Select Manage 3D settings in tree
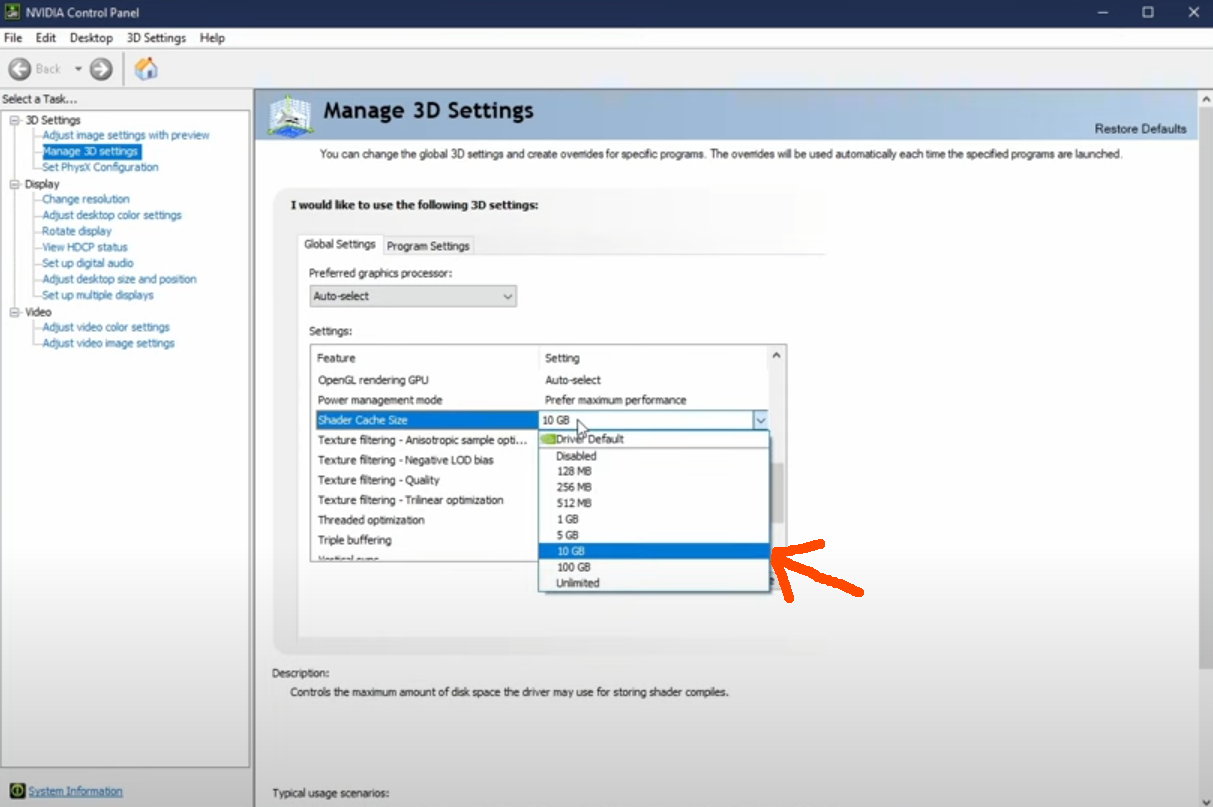Image resolution: width=1213 pixels, height=807 pixels. 90,151
